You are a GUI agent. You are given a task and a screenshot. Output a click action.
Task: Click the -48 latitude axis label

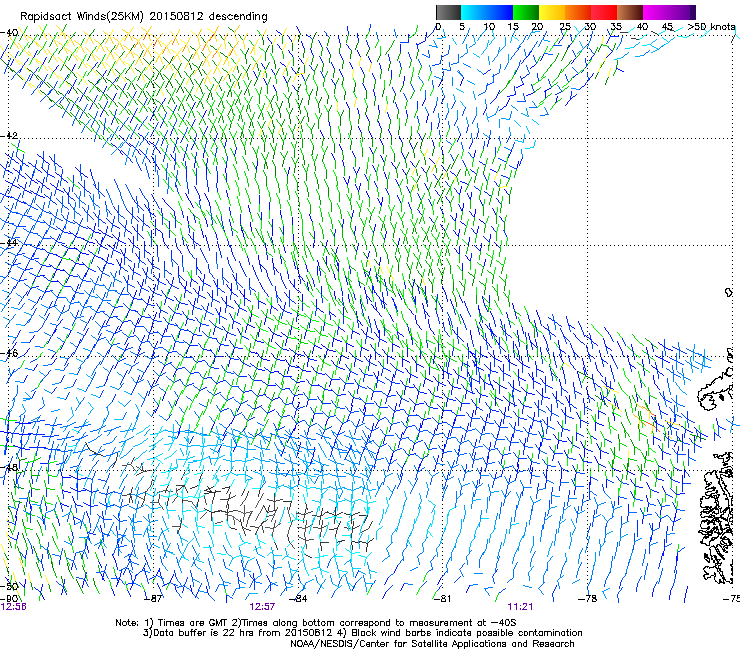pyautogui.click(x=9, y=467)
